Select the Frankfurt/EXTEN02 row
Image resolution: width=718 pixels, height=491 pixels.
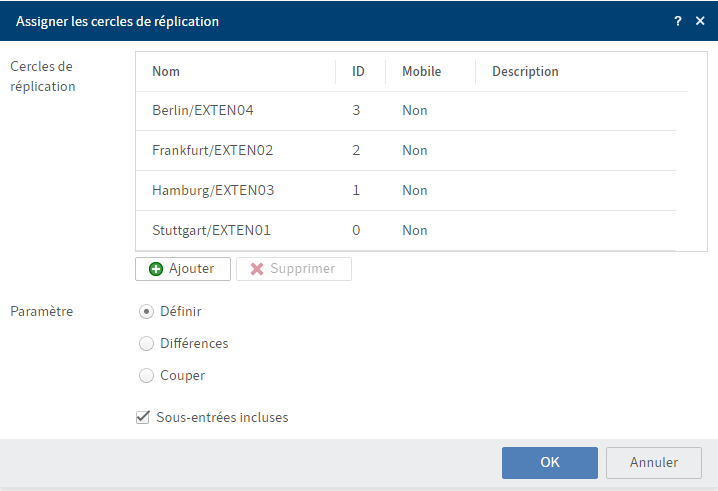406,151
